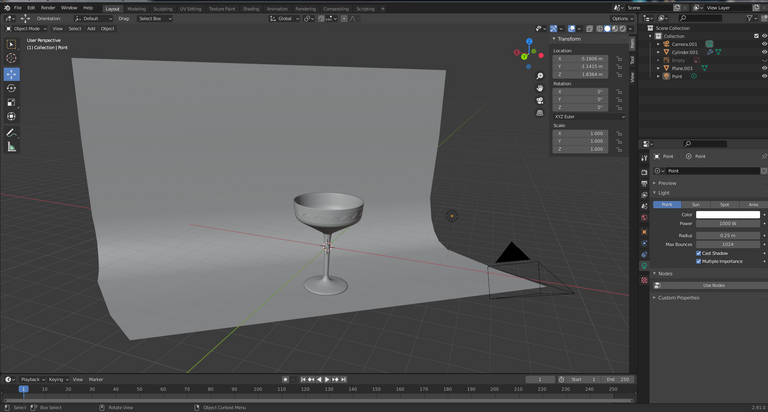Click the white light Color swatch
The image size is (768, 412).
click(x=727, y=214)
